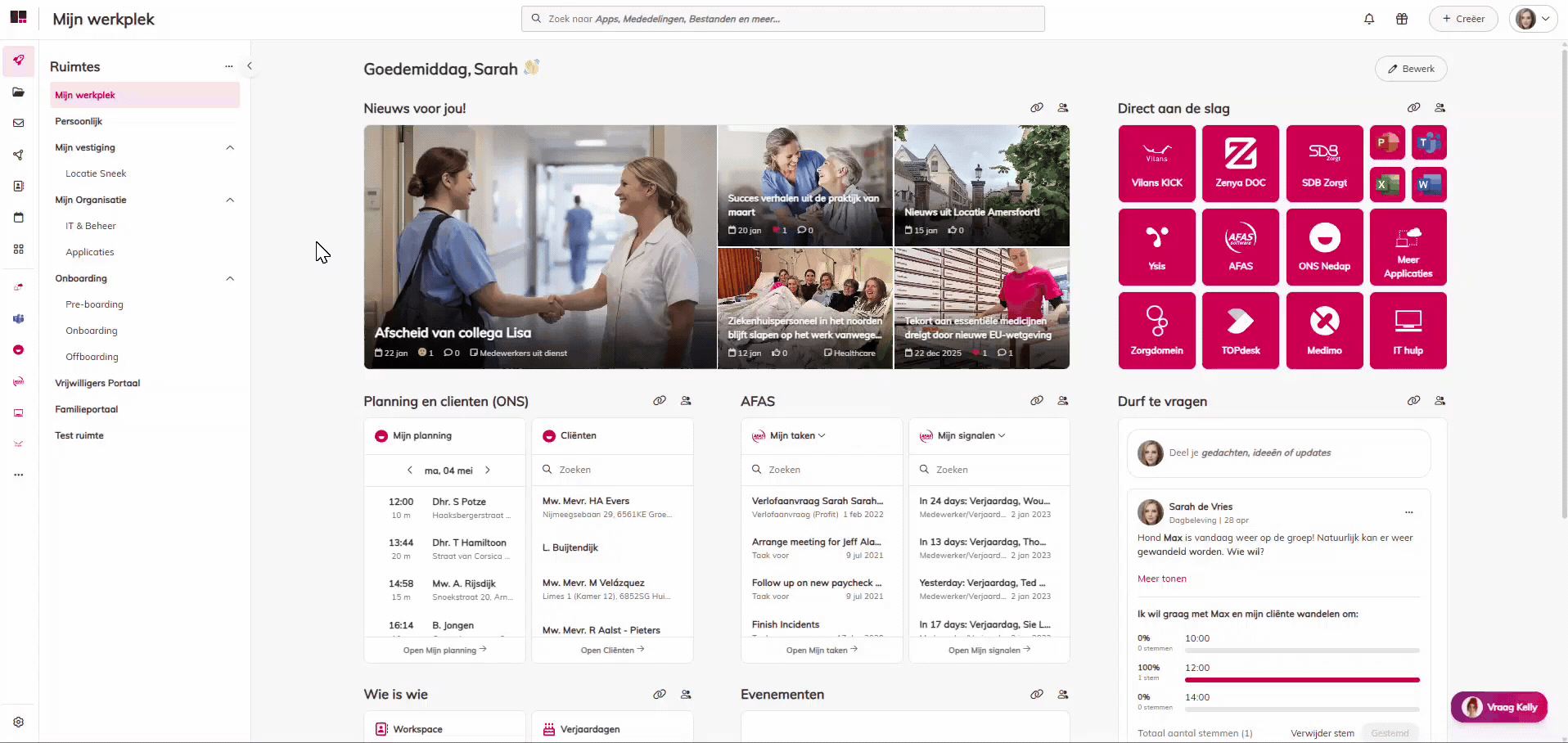Open the Vilans KICK app tile

[x=1156, y=164]
